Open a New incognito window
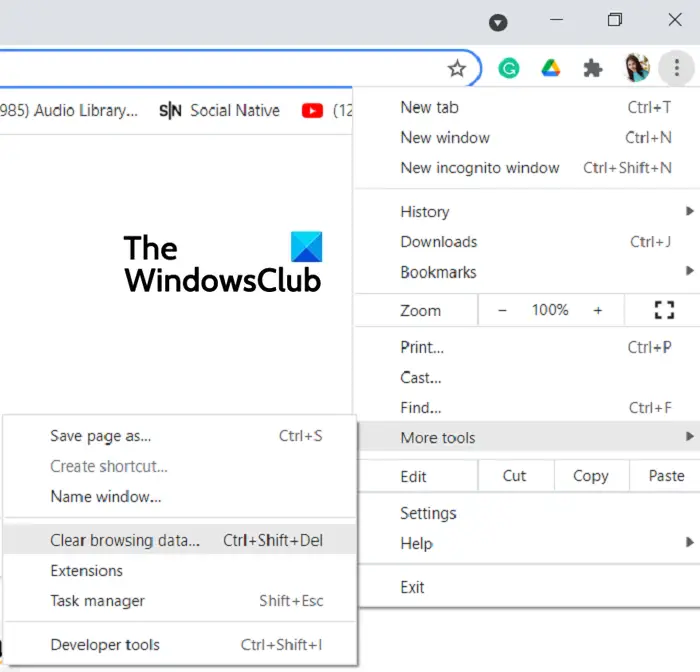 pyautogui.click(x=528, y=168)
